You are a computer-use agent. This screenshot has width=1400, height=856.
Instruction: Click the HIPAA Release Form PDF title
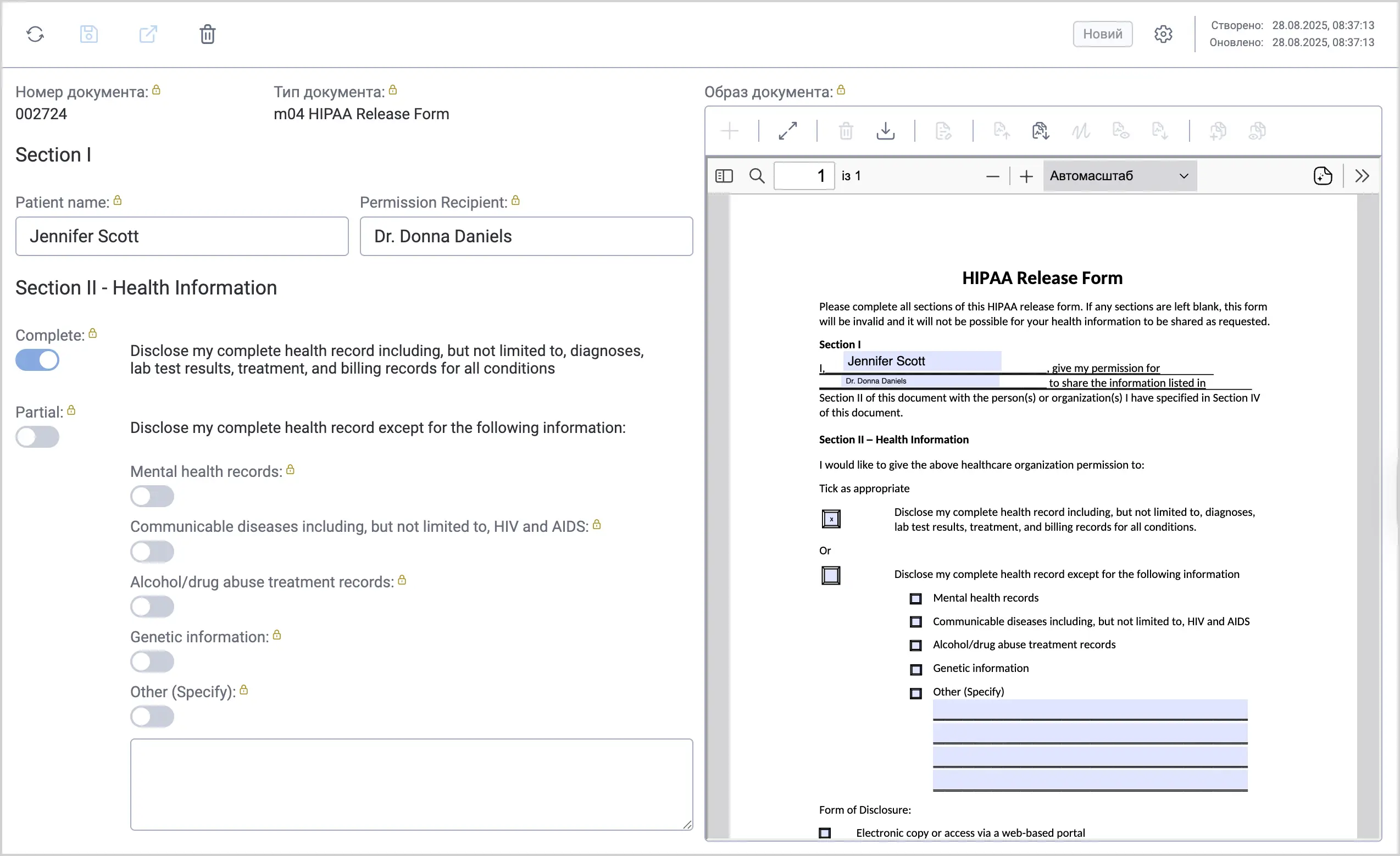(x=1042, y=278)
